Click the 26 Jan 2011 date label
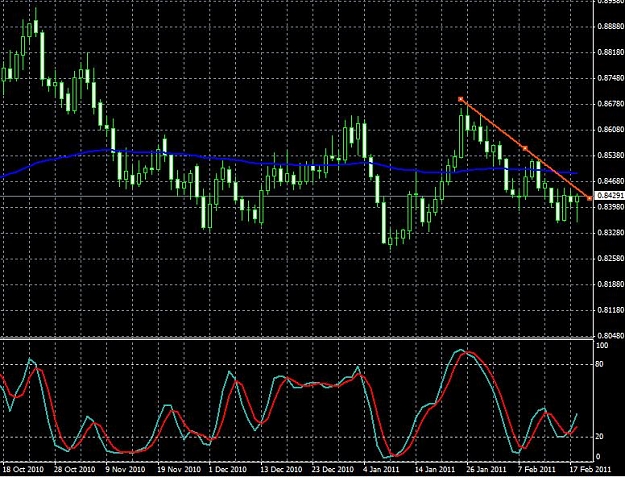The height and width of the screenshot is (477, 625). tap(487, 469)
